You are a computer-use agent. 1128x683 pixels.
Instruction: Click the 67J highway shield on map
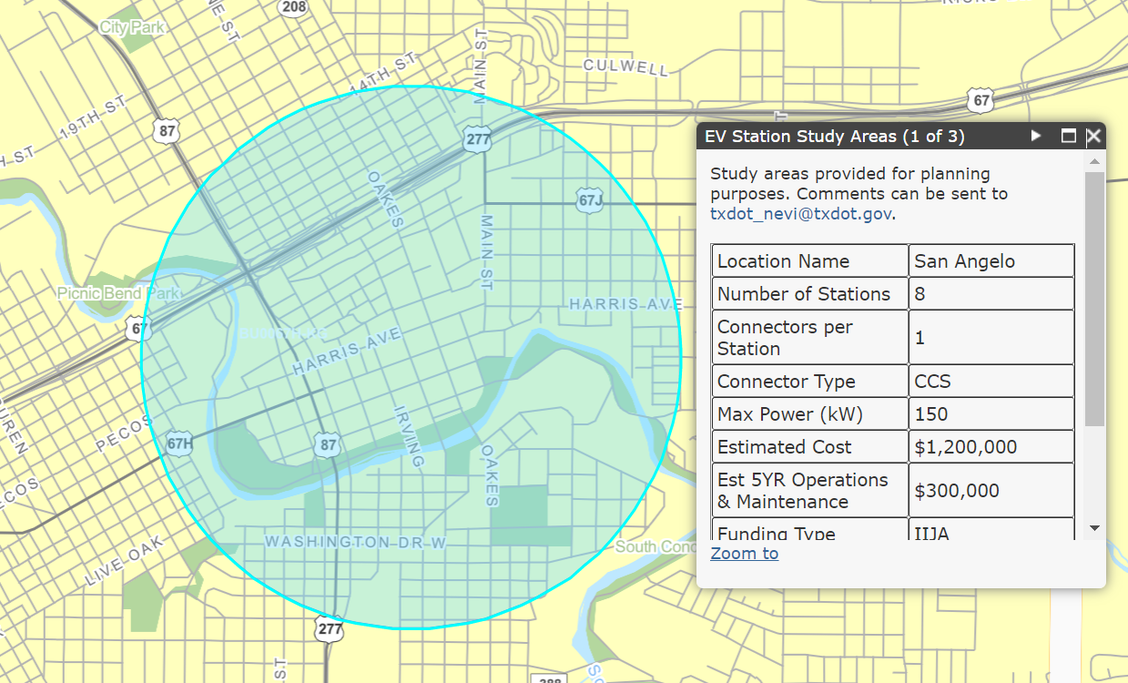coord(591,200)
